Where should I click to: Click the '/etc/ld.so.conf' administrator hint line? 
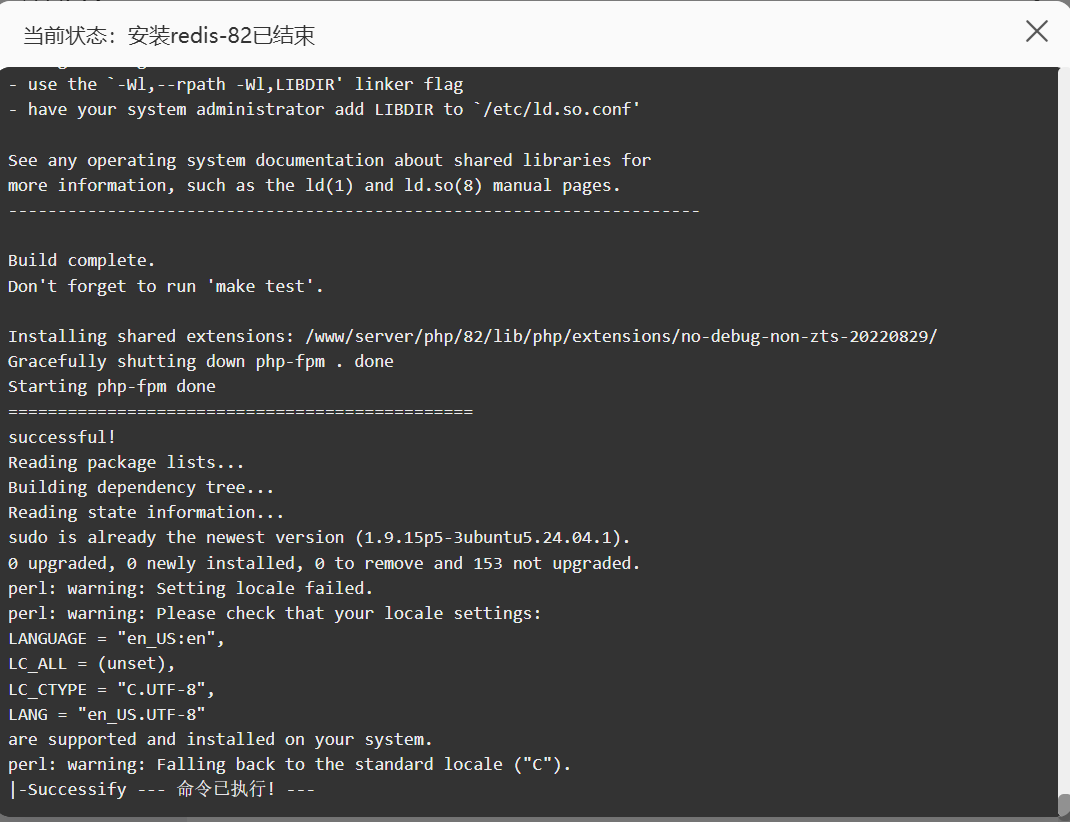click(x=324, y=110)
